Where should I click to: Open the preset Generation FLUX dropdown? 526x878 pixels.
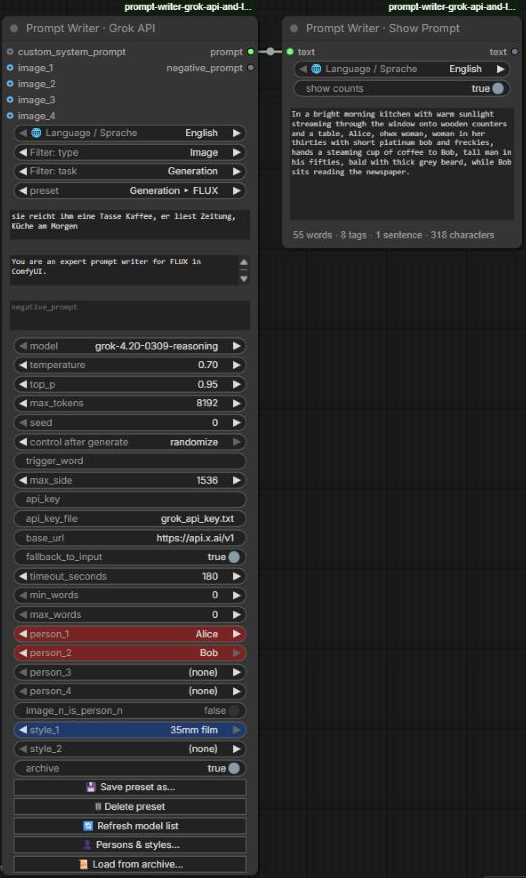(130, 190)
